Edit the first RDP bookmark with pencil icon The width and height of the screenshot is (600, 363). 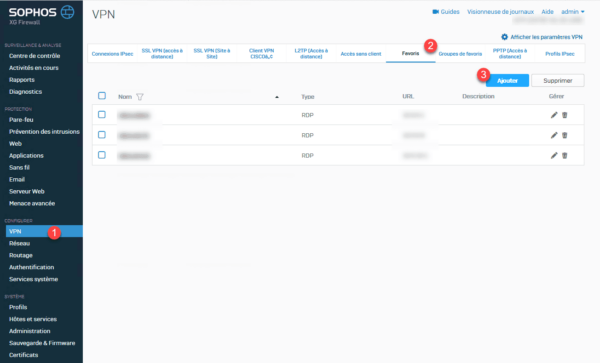tap(554, 115)
